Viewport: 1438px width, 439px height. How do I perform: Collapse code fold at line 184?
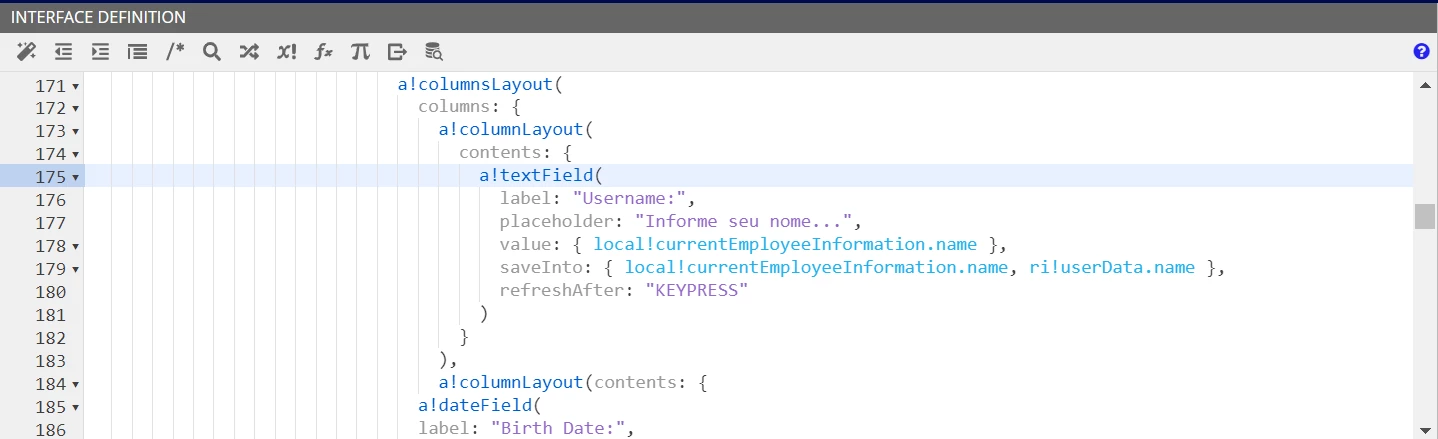(75, 385)
